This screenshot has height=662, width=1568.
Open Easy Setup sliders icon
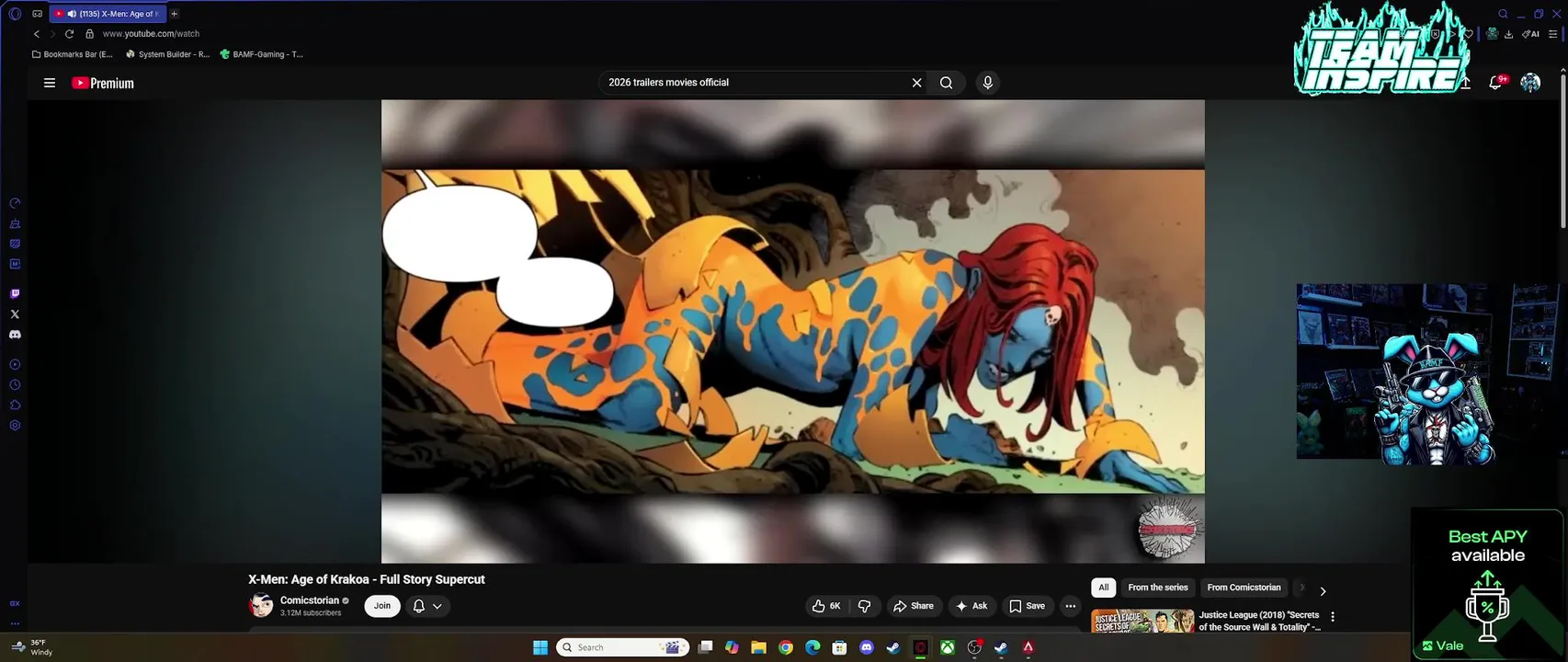1553,34
